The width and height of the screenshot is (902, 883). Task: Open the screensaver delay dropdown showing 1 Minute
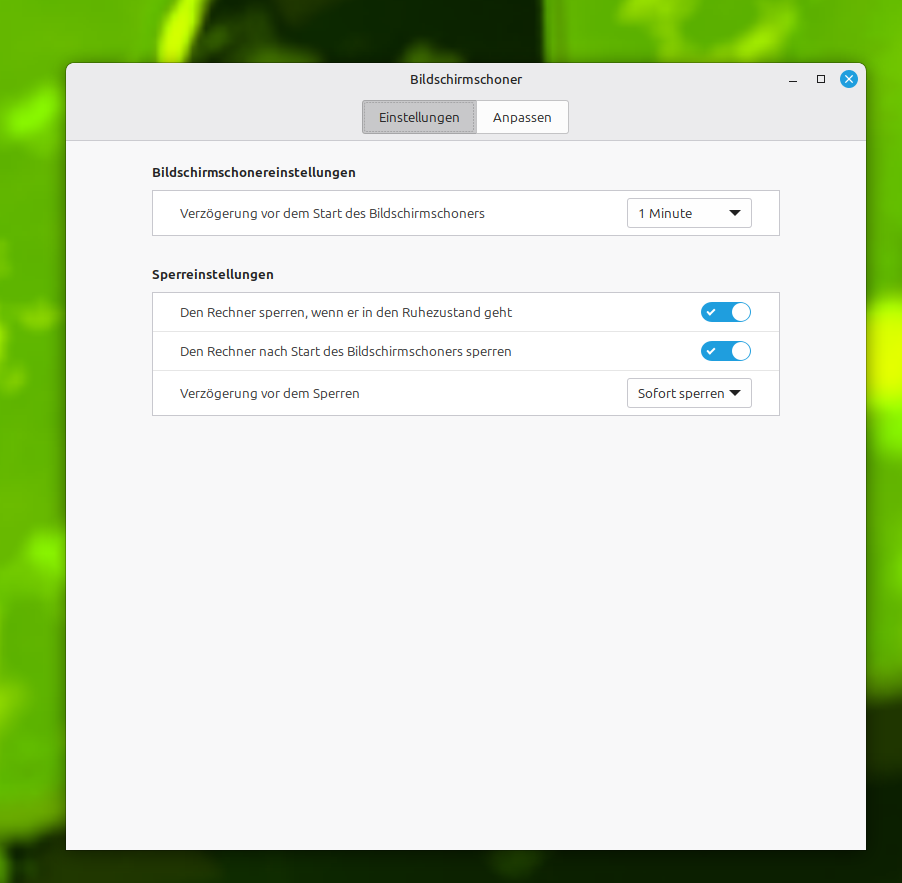coord(688,213)
